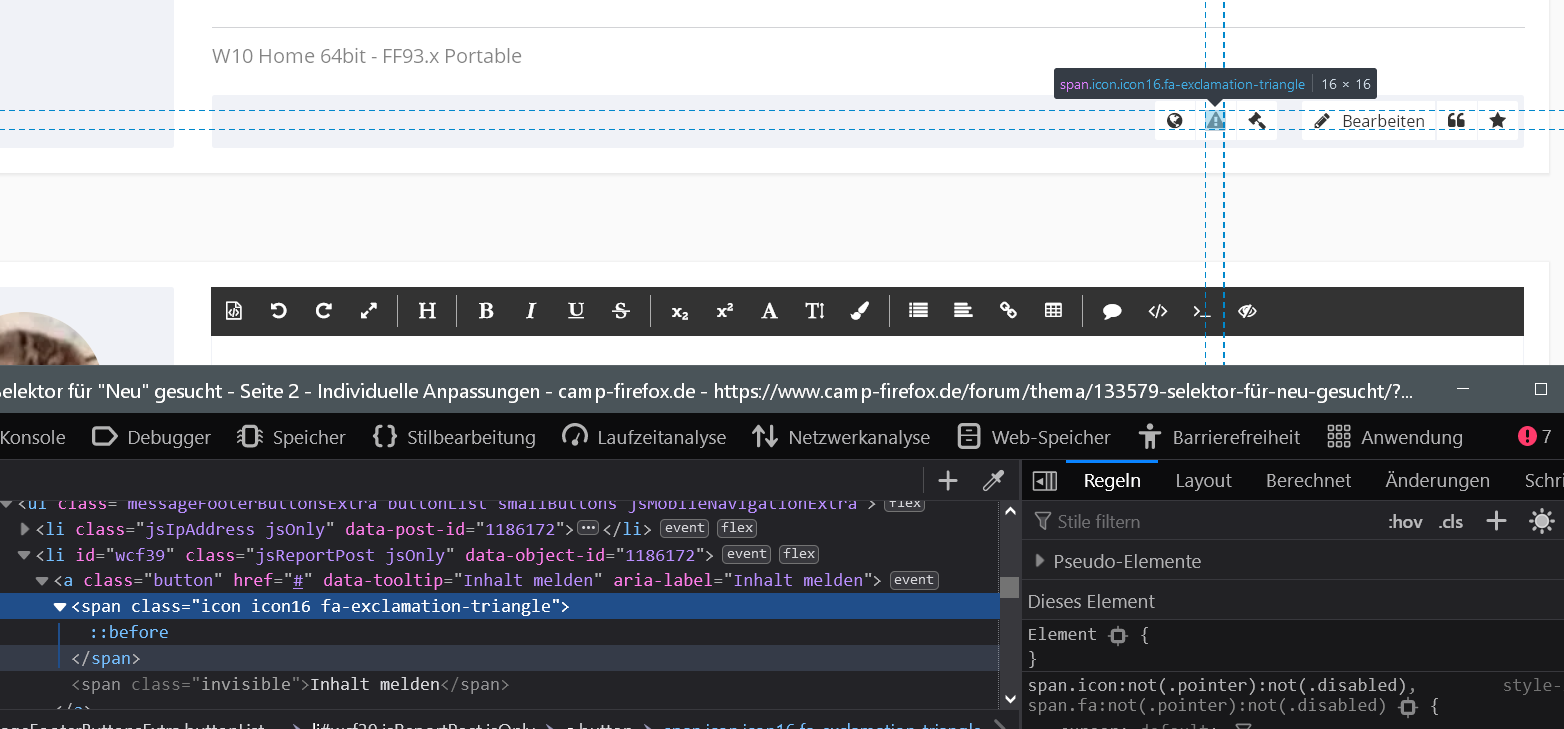1564x729 pixels.
Task: Click the Bearbeiten edit button
Action: tap(1369, 121)
